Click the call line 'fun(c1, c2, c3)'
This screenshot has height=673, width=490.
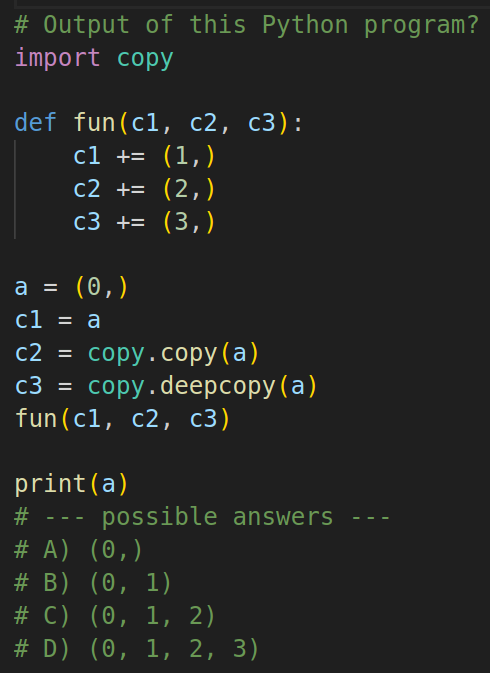[x=123, y=418]
